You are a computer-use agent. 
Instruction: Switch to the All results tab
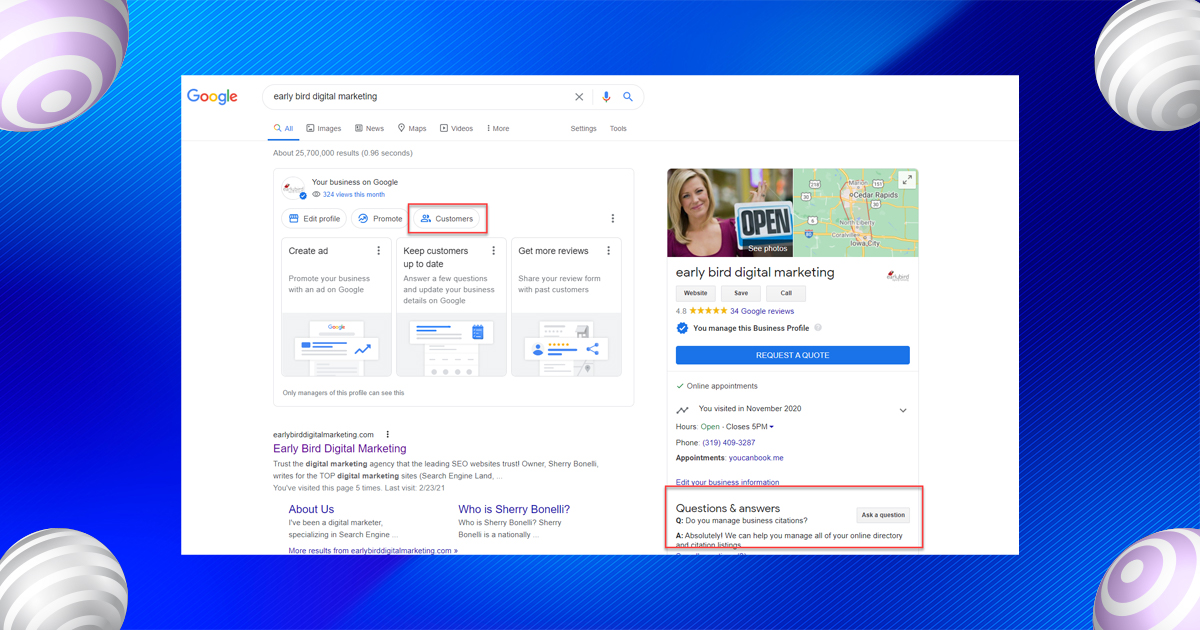283,129
